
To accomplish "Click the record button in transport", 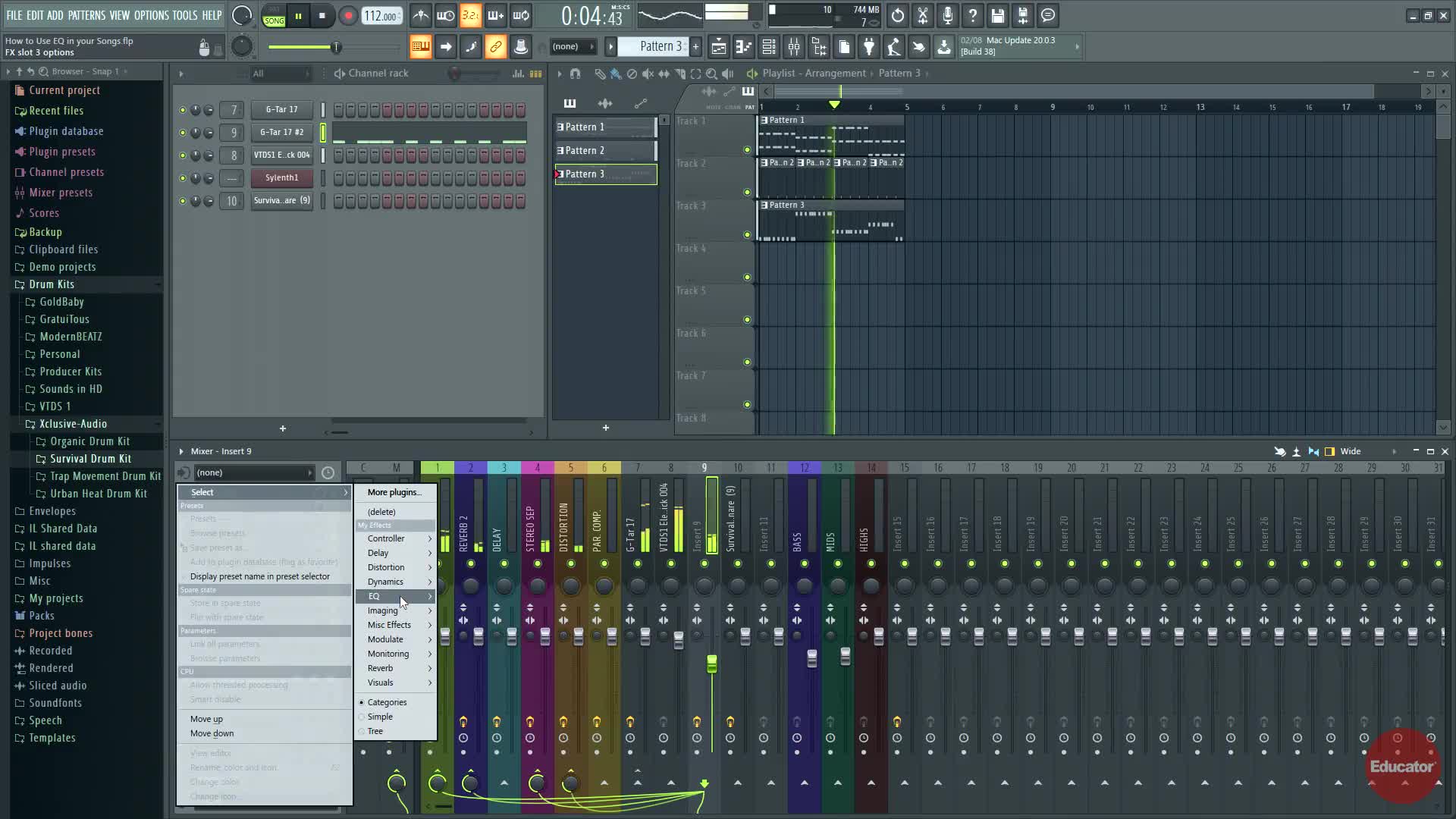I will tap(348, 16).
